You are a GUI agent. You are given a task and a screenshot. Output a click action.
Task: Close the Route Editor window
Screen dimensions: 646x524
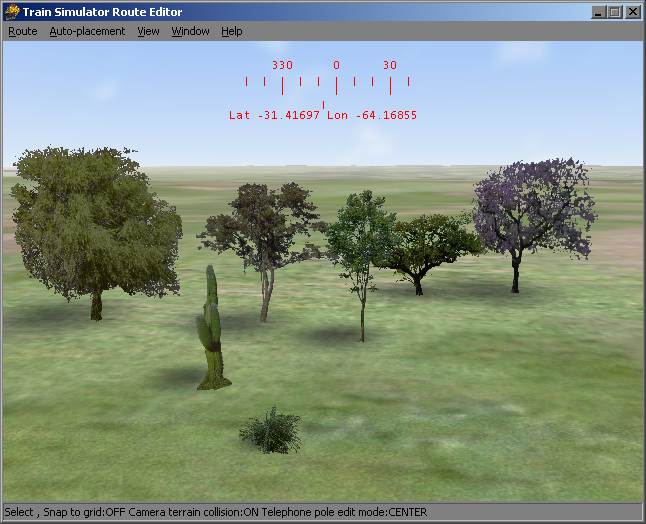click(x=633, y=12)
